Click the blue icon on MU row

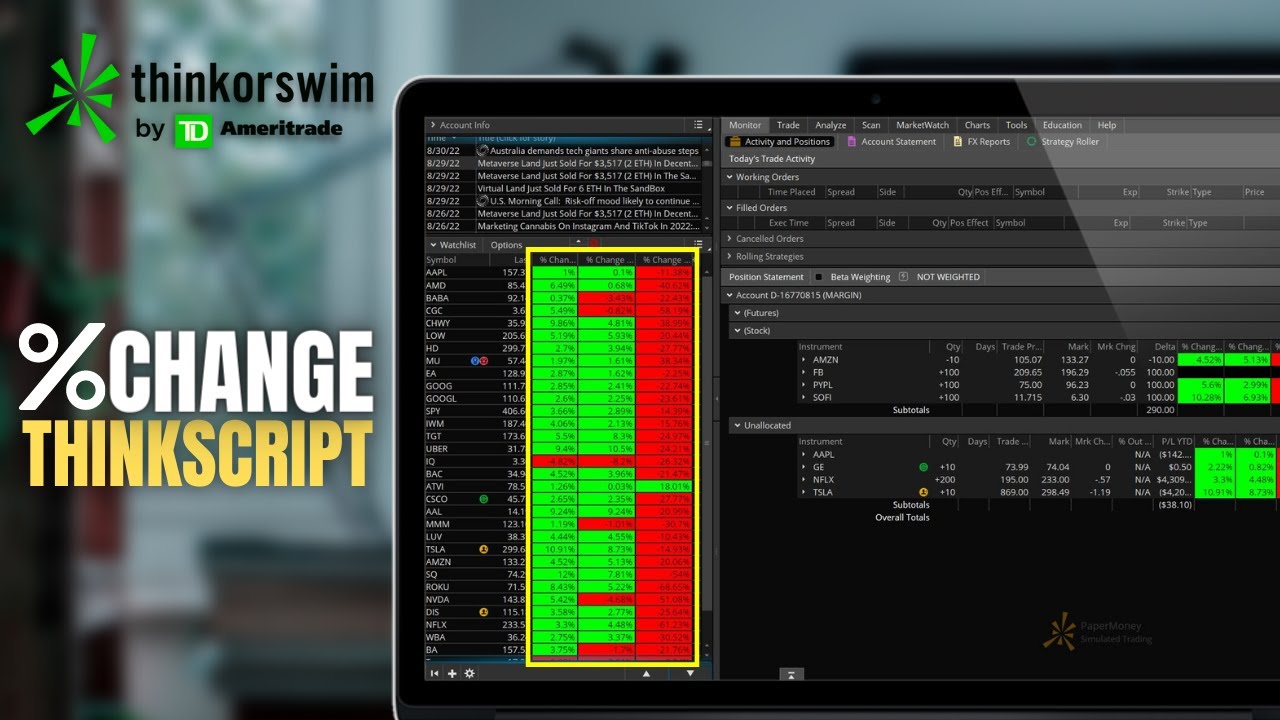click(x=475, y=360)
